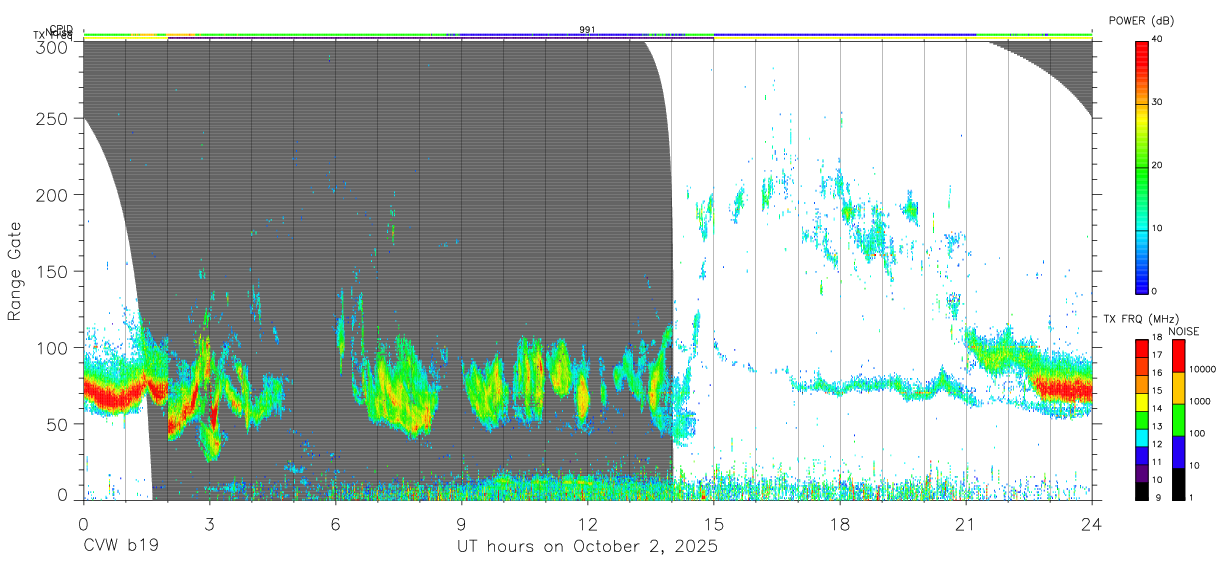This screenshot has height=567, width=1228.
Task: Select the 'POWER (dB)' legend title
Action: point(1142,21)
